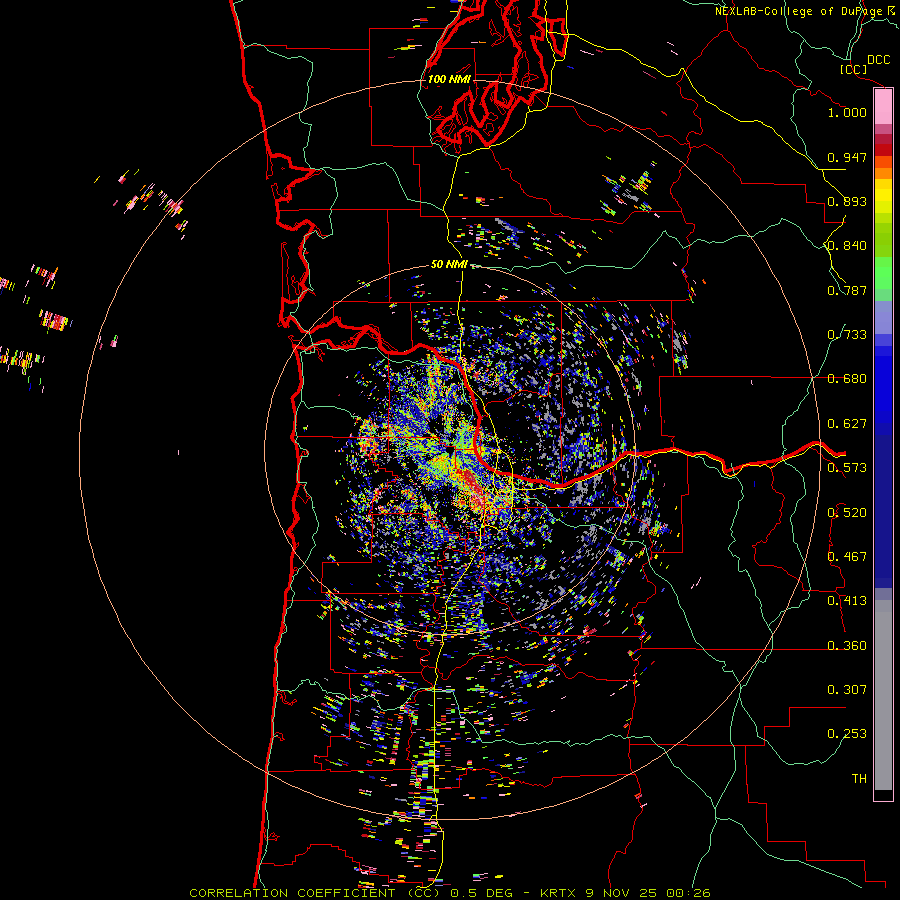Select the 0.947 color scale value
The image size is (900, 900).
[x=847, y=157]
